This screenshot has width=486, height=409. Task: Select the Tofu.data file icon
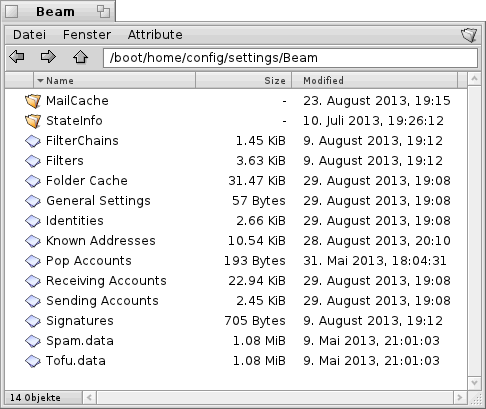click(x=33, y=361)
